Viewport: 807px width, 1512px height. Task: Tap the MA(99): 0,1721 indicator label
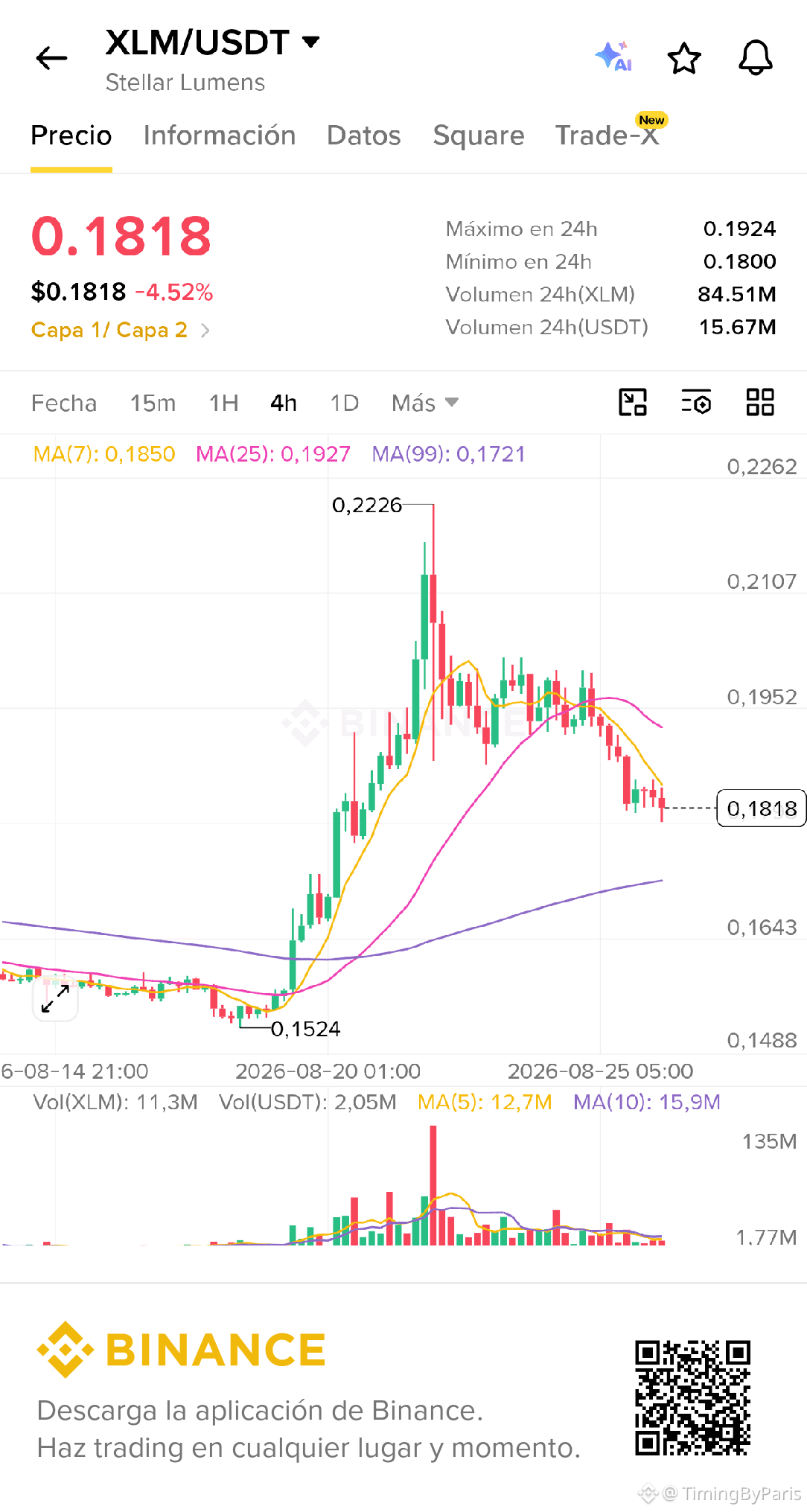click(449, 454)
